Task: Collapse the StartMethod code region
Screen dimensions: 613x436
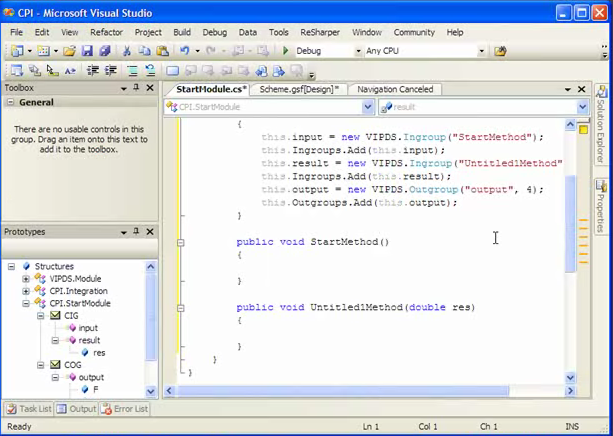Action: pos(181,242)
